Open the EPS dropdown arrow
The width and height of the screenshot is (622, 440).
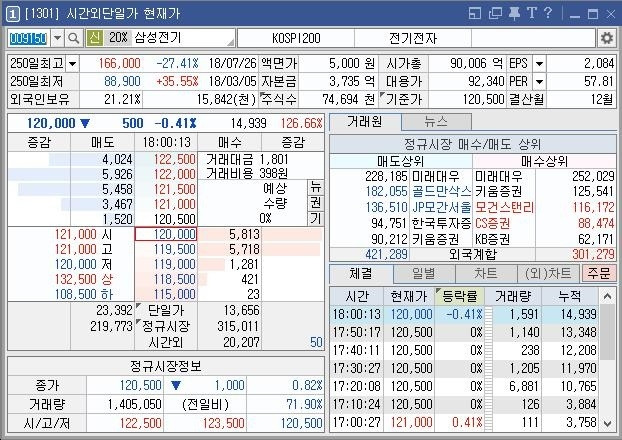[x=540, y=62]
